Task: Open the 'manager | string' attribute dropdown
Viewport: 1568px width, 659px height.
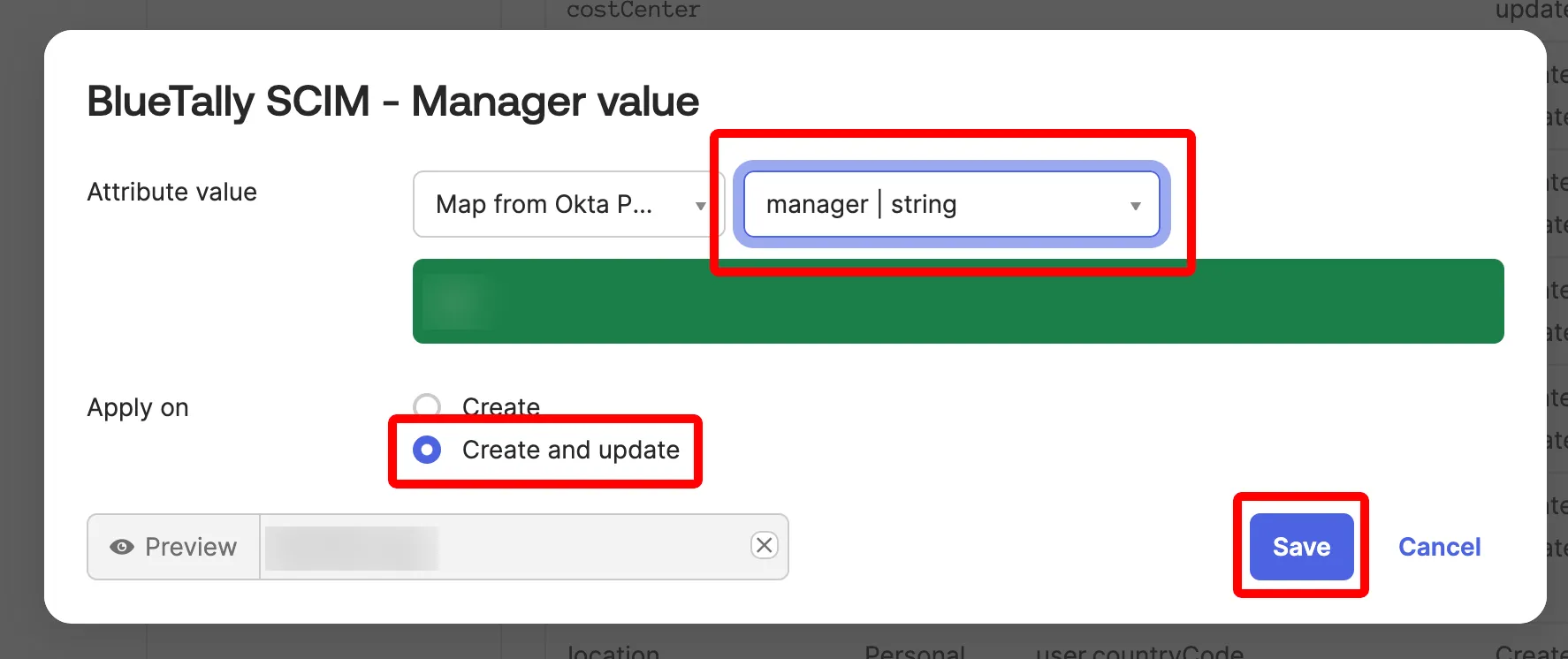Action: (x=952, y=204)
